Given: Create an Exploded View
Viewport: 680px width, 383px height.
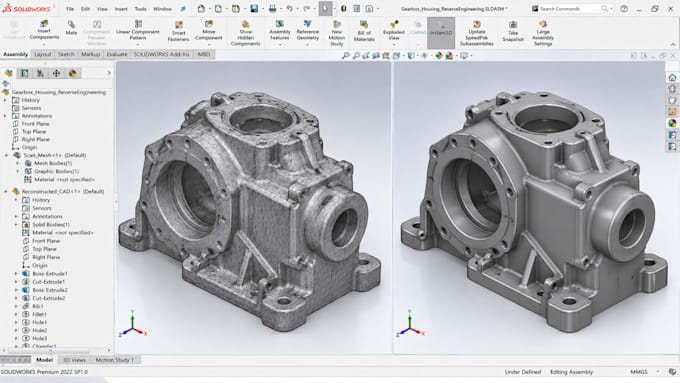Looking at the screenshot, I should pos(394,30).
